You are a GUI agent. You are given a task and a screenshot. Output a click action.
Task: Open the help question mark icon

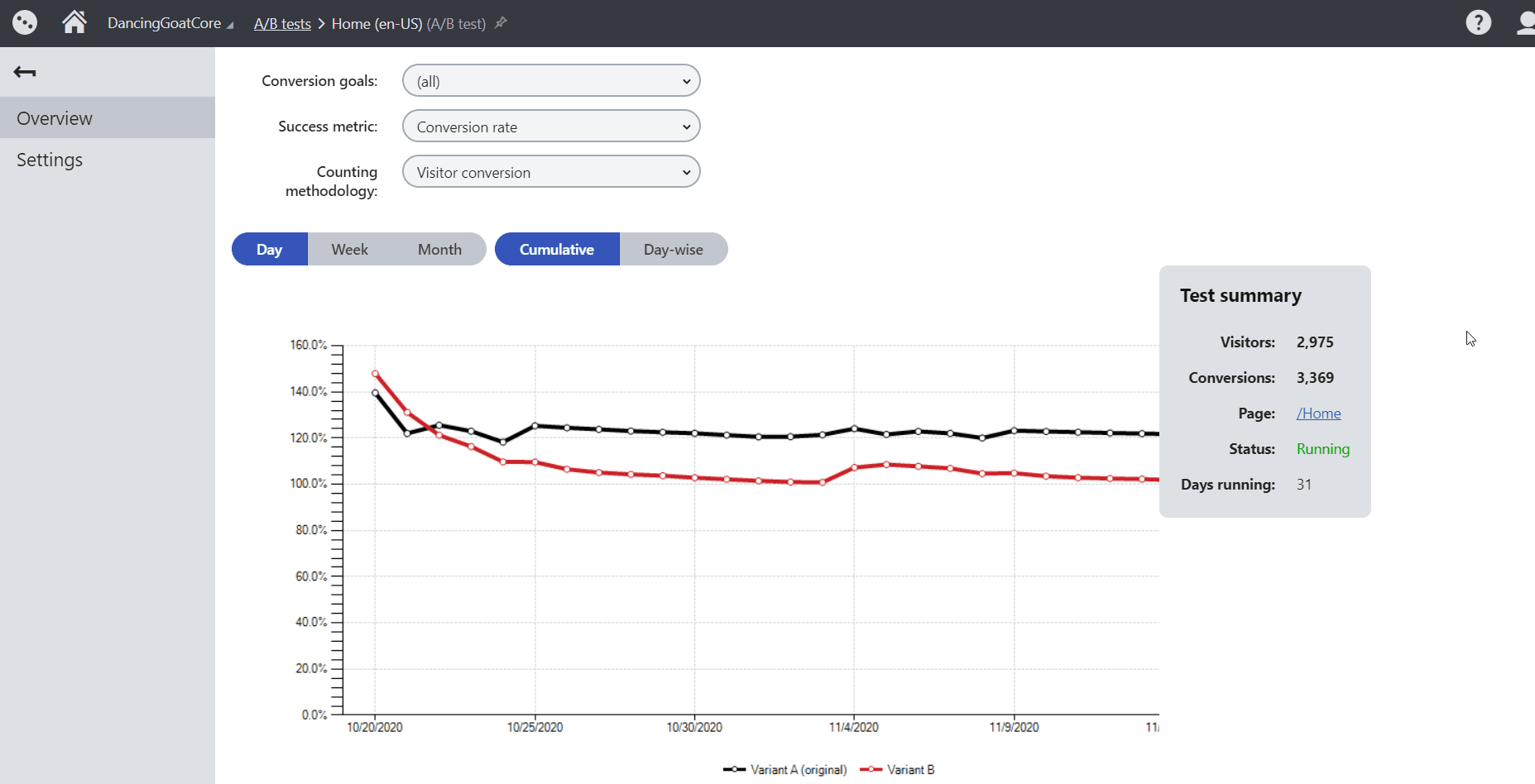(1478, 22)
